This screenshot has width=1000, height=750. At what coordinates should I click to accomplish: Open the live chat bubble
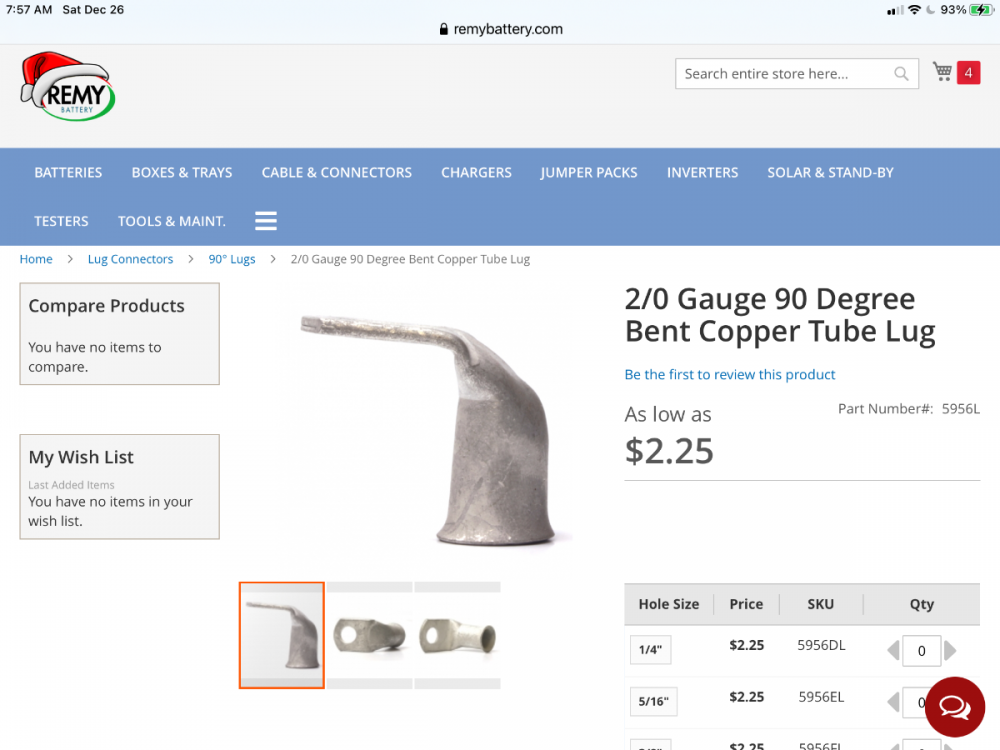click(955, 707)
